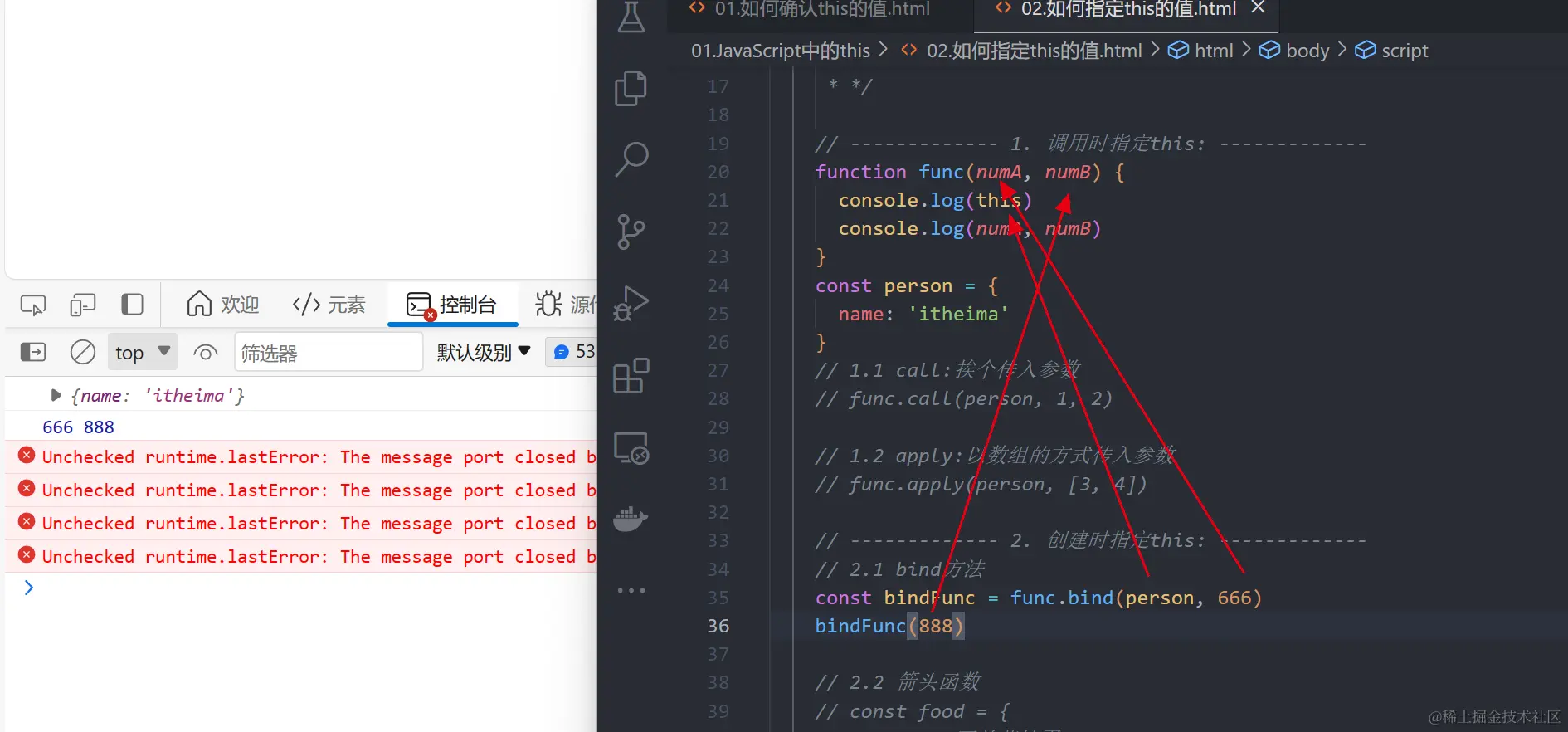Show more activity bar items ellipsis
Viewport: 1568px width, 732px height.
[x=631, y=591]
